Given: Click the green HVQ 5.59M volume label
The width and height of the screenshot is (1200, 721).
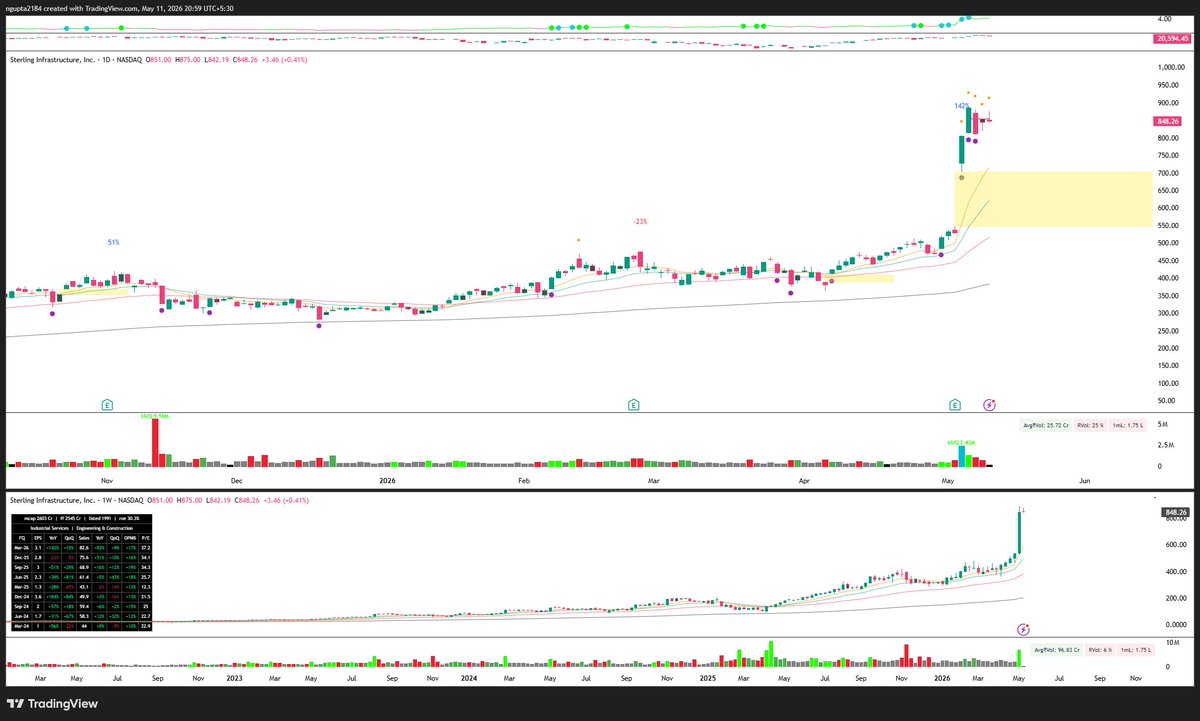Looking at the screenshot, I should pyautogui.click(x=153, y=415).
